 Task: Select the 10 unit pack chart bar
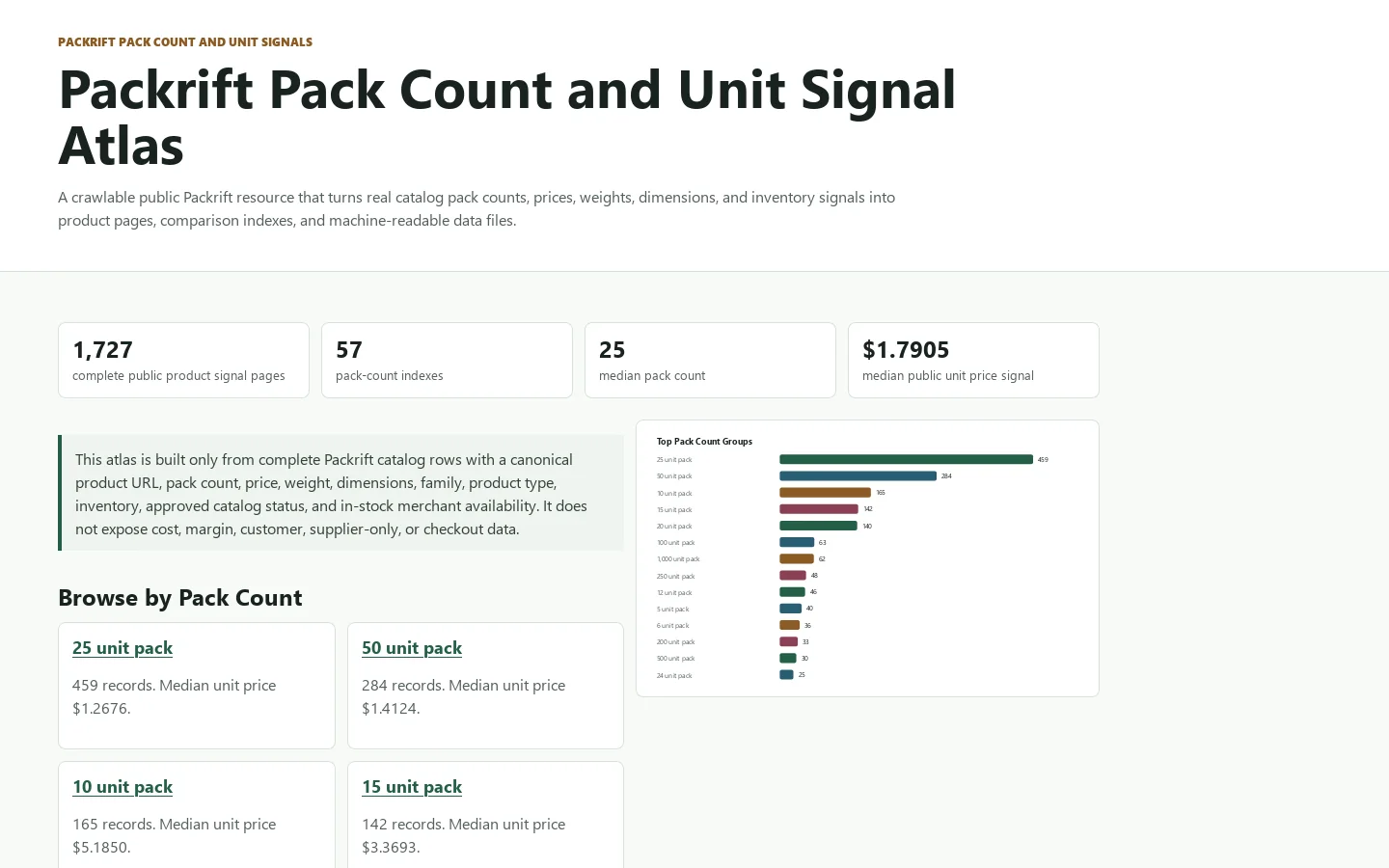(825, 493)
